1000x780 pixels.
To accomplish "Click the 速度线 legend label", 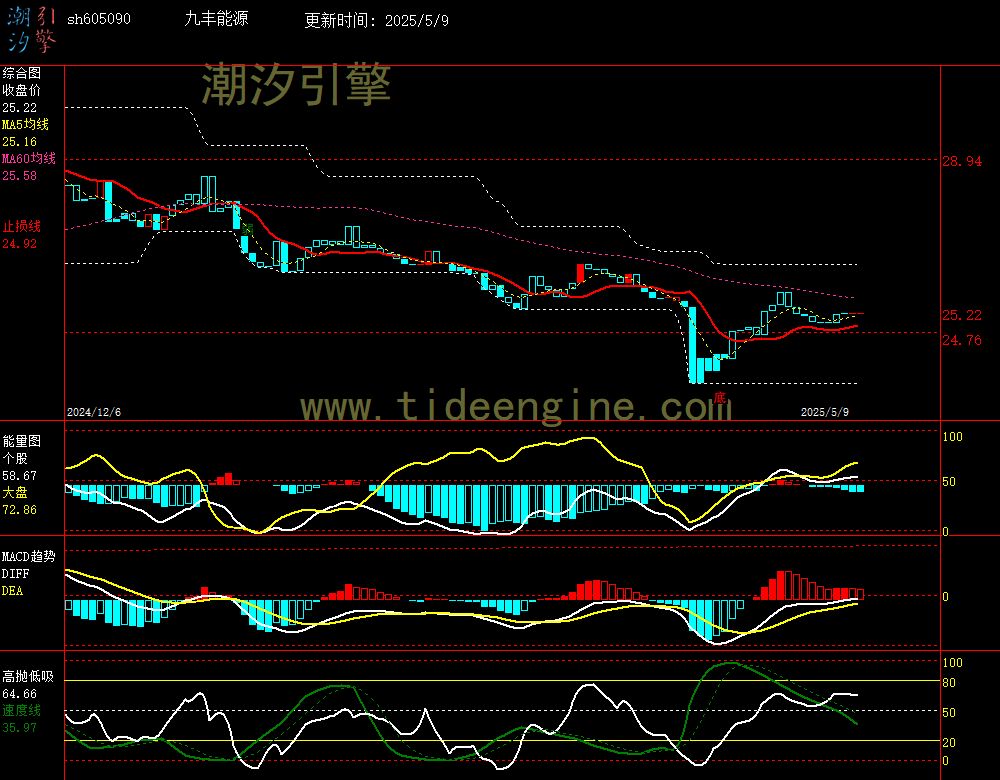I will 22,710.
